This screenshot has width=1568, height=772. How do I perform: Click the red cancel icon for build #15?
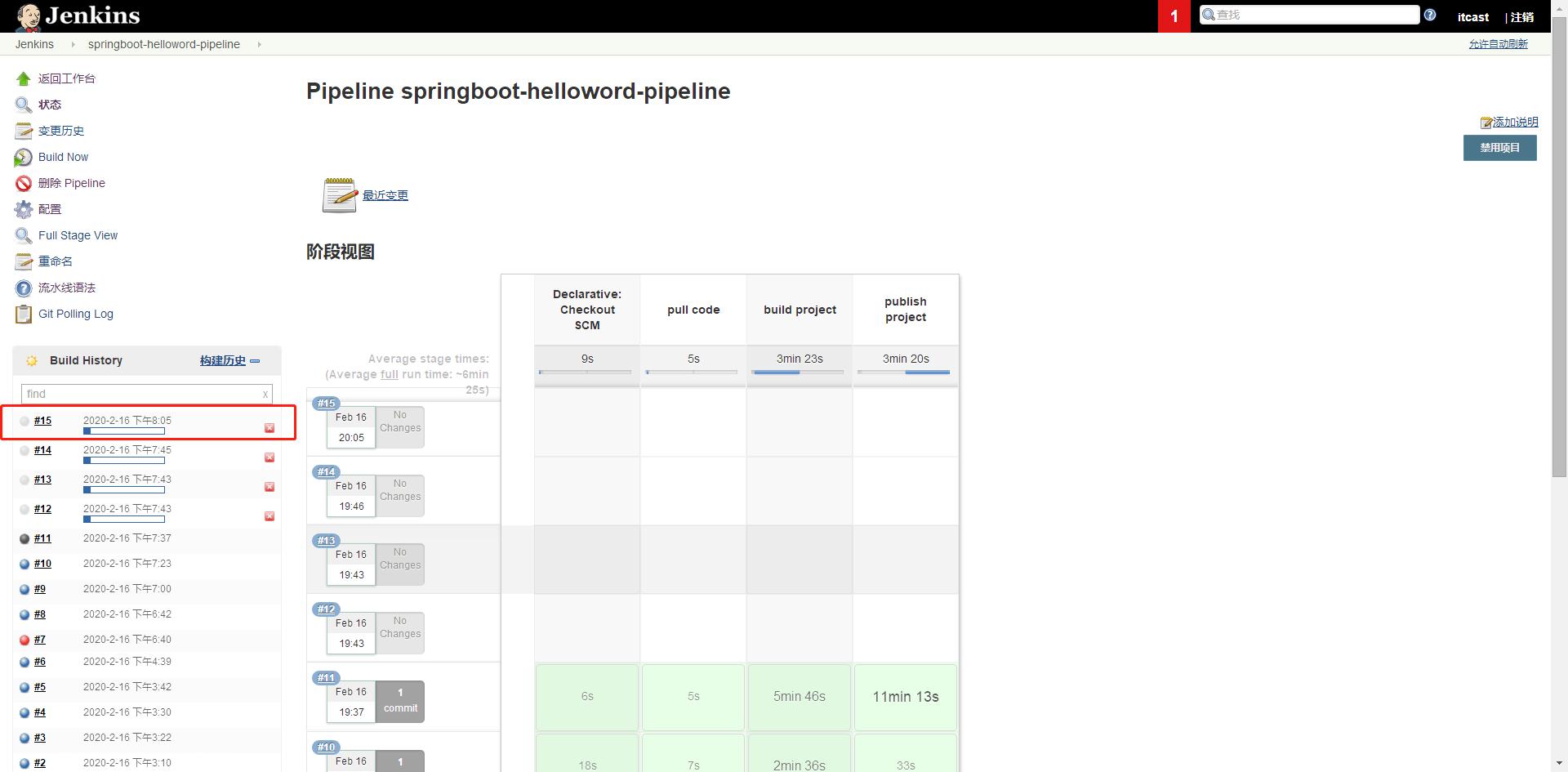[x=269, y=428]
